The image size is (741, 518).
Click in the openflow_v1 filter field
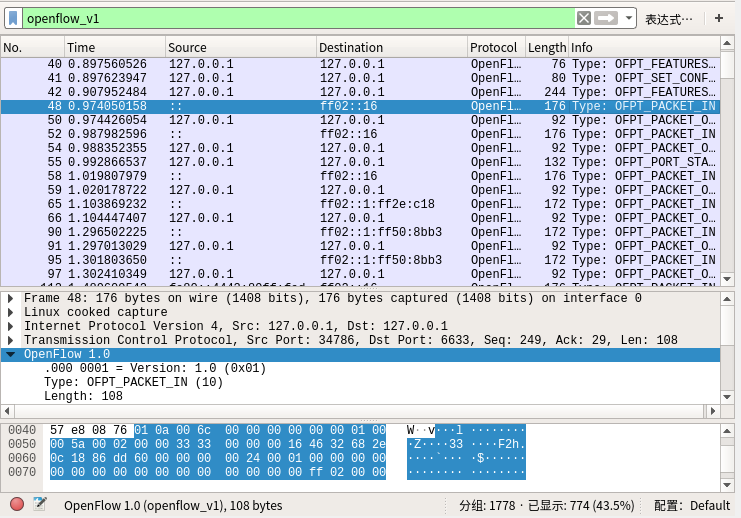pyautogui.click(x=299, y=18)
